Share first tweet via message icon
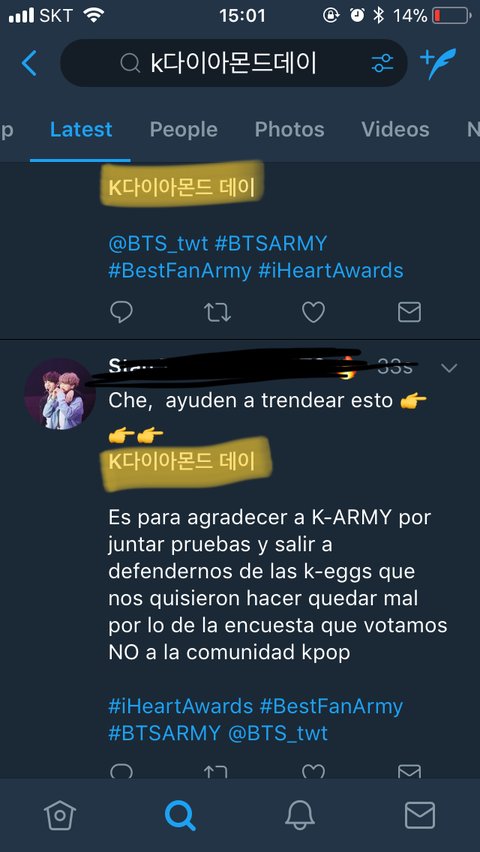Image resolution: width=480 pixels, height=852 pixels. (x=409, y=312)
